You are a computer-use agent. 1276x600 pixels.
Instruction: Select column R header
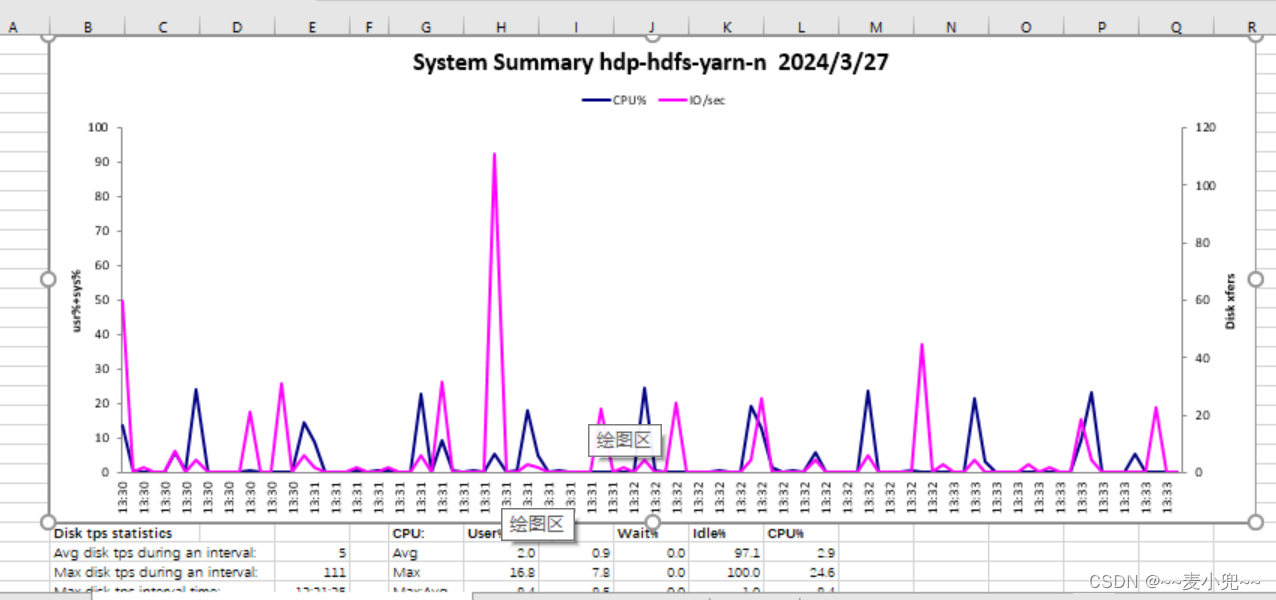[x=1251, y=28]
